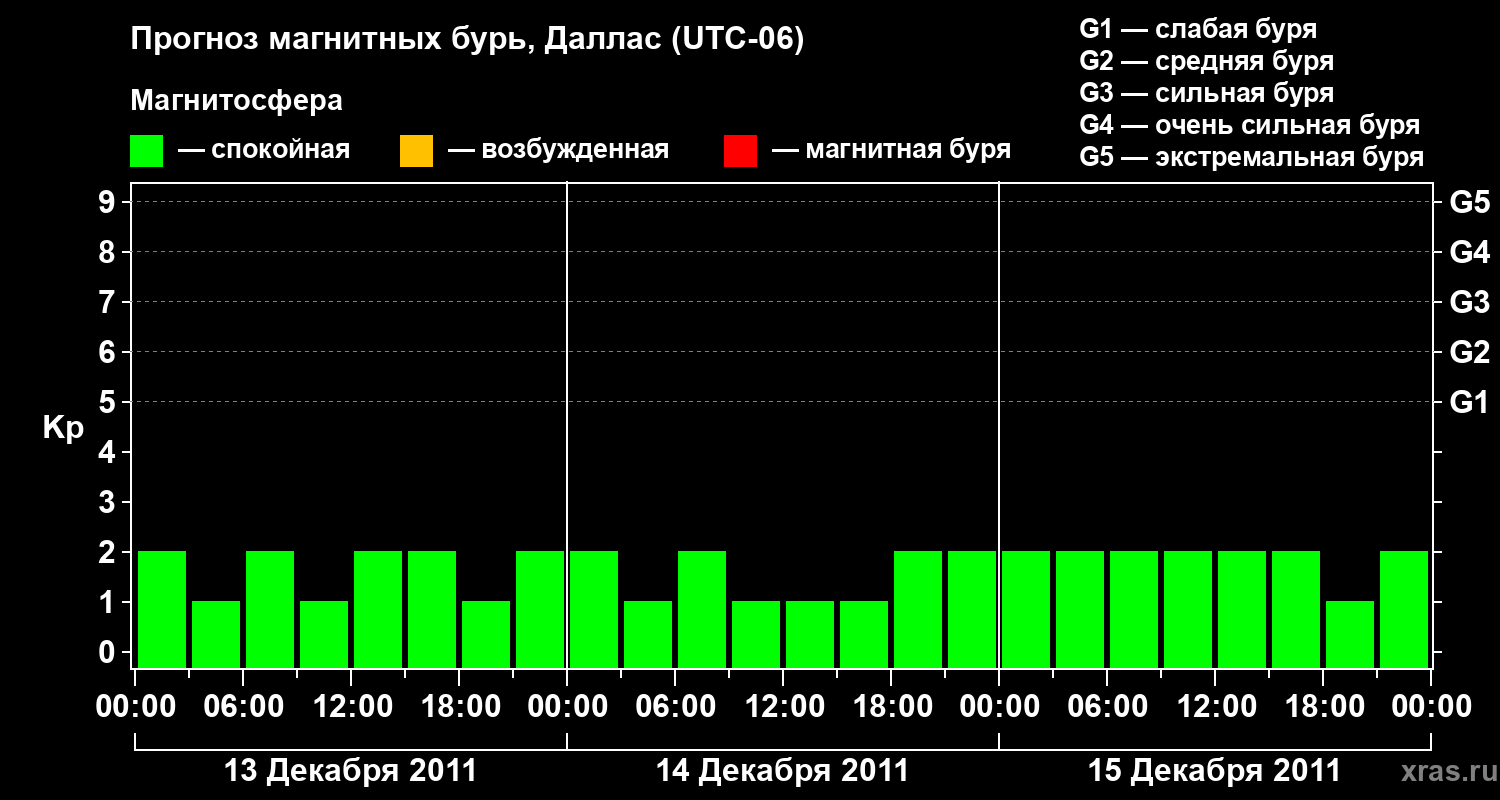This screenshot has width=1500, height=800.
Task: Click the G2 label on the right axis
Action: click(x=1470, y=353)
